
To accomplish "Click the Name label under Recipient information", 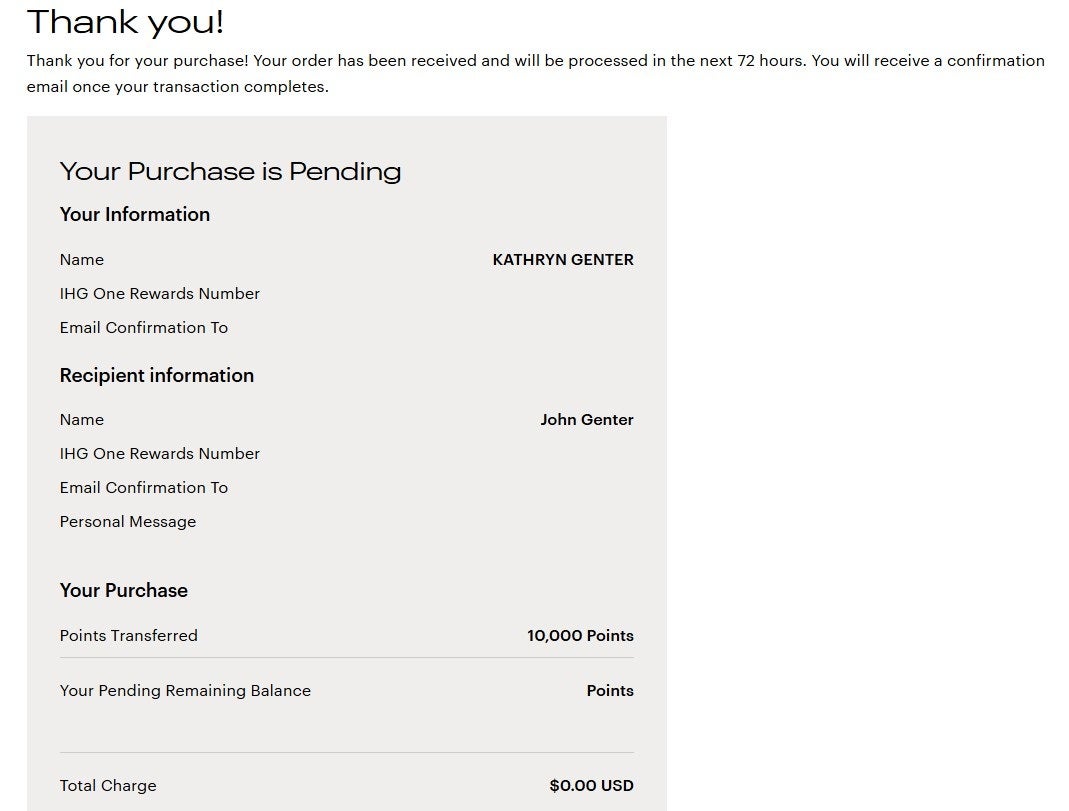I will 82,420.
